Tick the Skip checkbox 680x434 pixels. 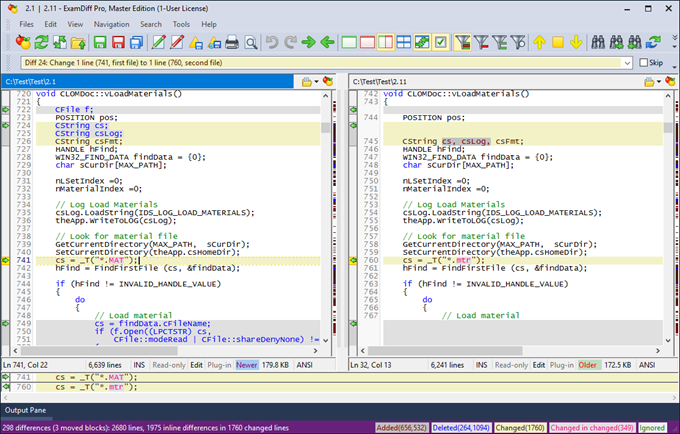coord(642,62)
